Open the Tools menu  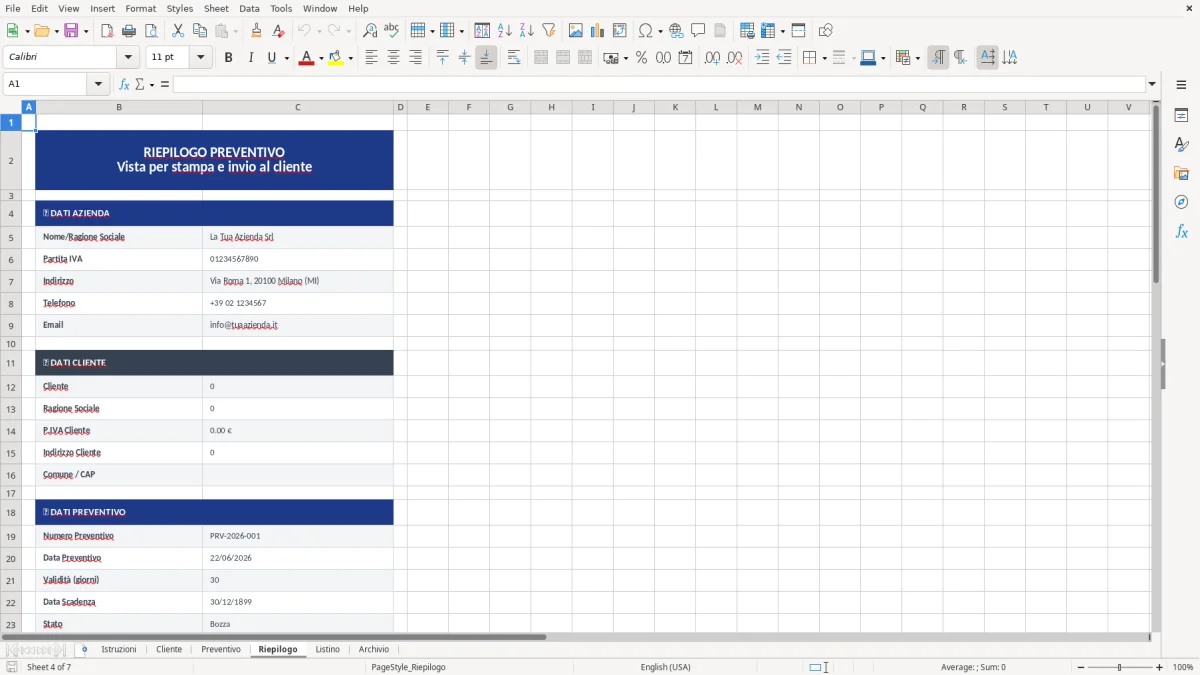point(281,8)
